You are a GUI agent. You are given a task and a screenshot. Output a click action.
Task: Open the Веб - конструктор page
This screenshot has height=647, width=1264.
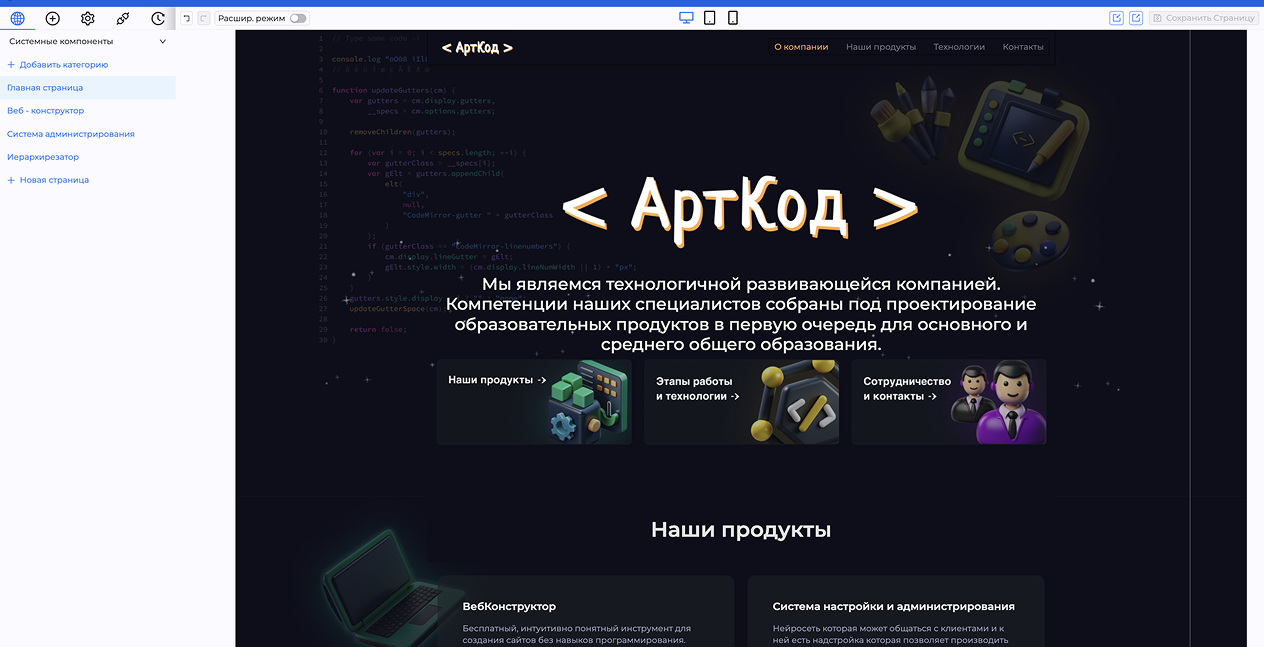[x=45, y=111]
